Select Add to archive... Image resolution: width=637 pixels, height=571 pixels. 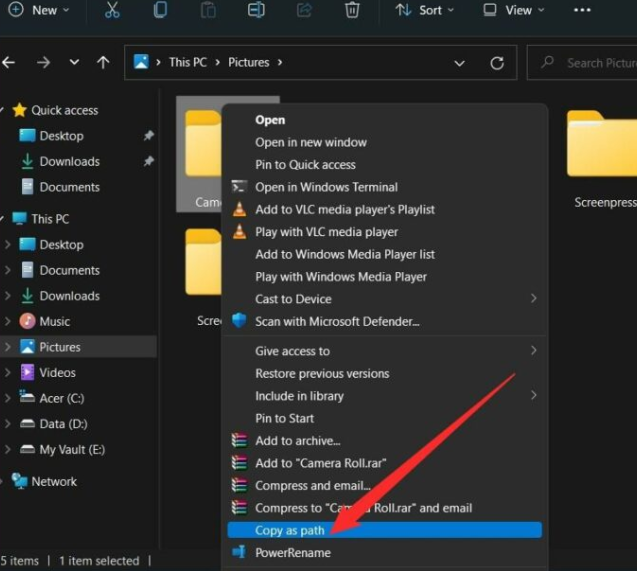click(384, 441)
